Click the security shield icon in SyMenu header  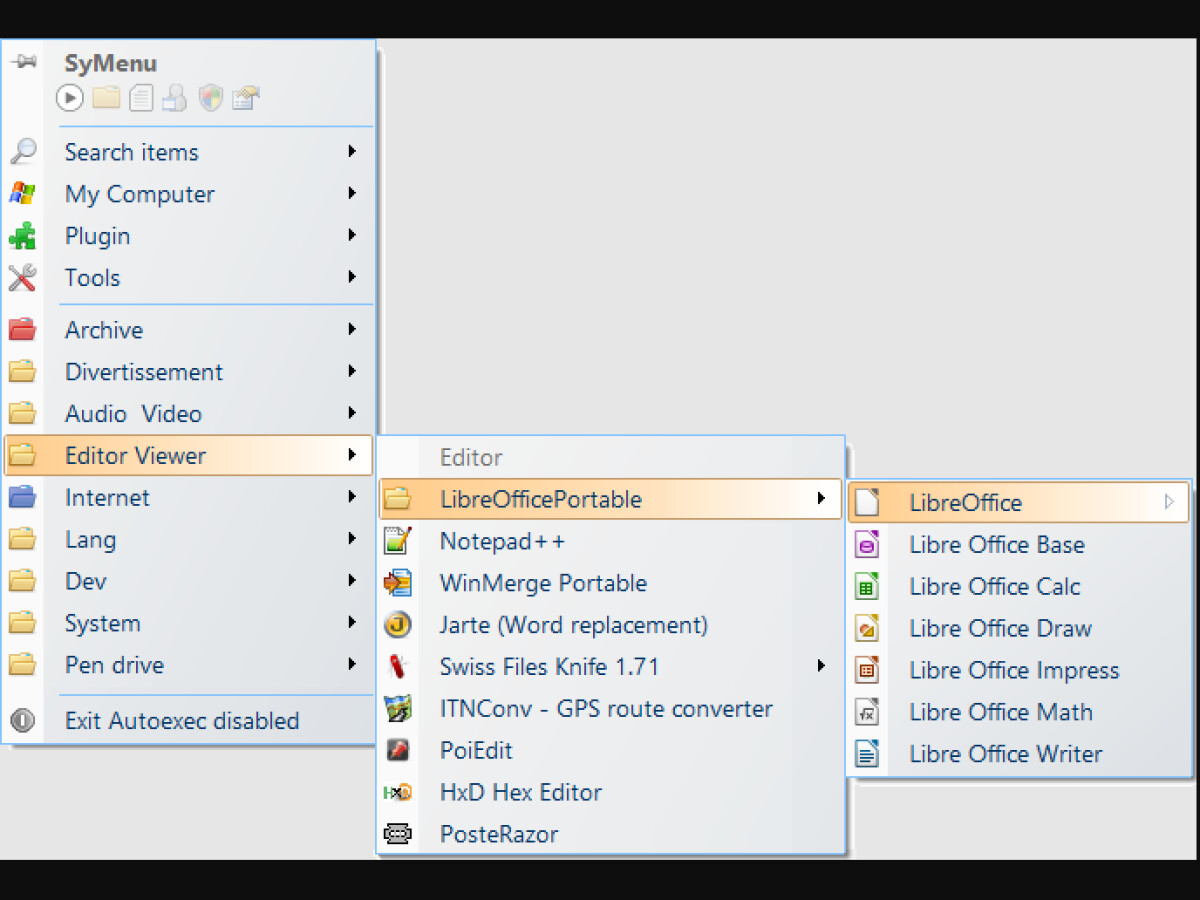click(210, 97)
